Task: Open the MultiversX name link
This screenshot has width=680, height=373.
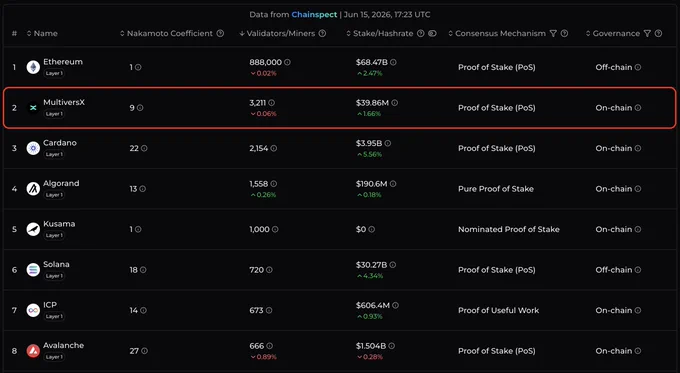Action: coord(64,102)
